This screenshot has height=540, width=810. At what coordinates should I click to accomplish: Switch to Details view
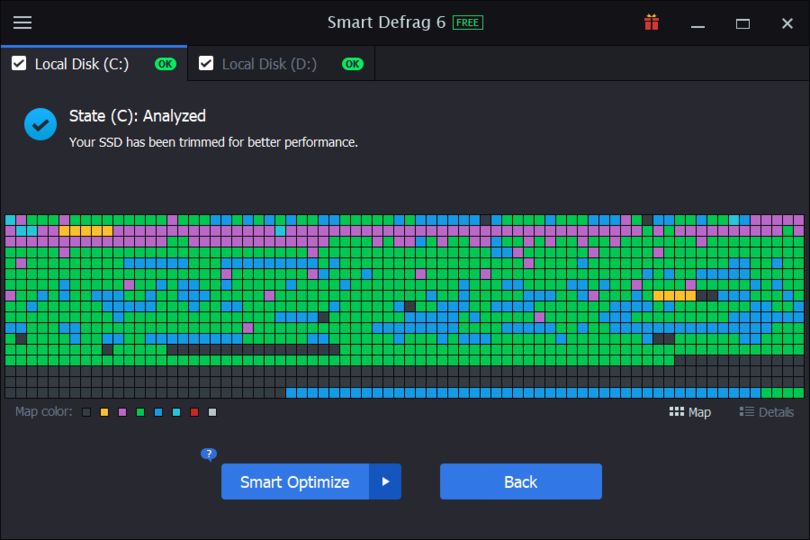(x=767, y=412)
